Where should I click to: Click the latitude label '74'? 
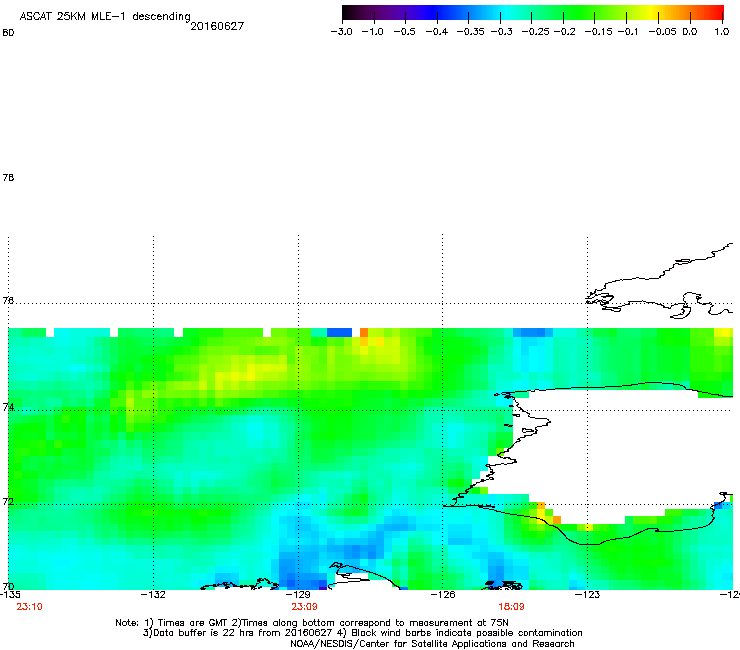pos(8,407)
